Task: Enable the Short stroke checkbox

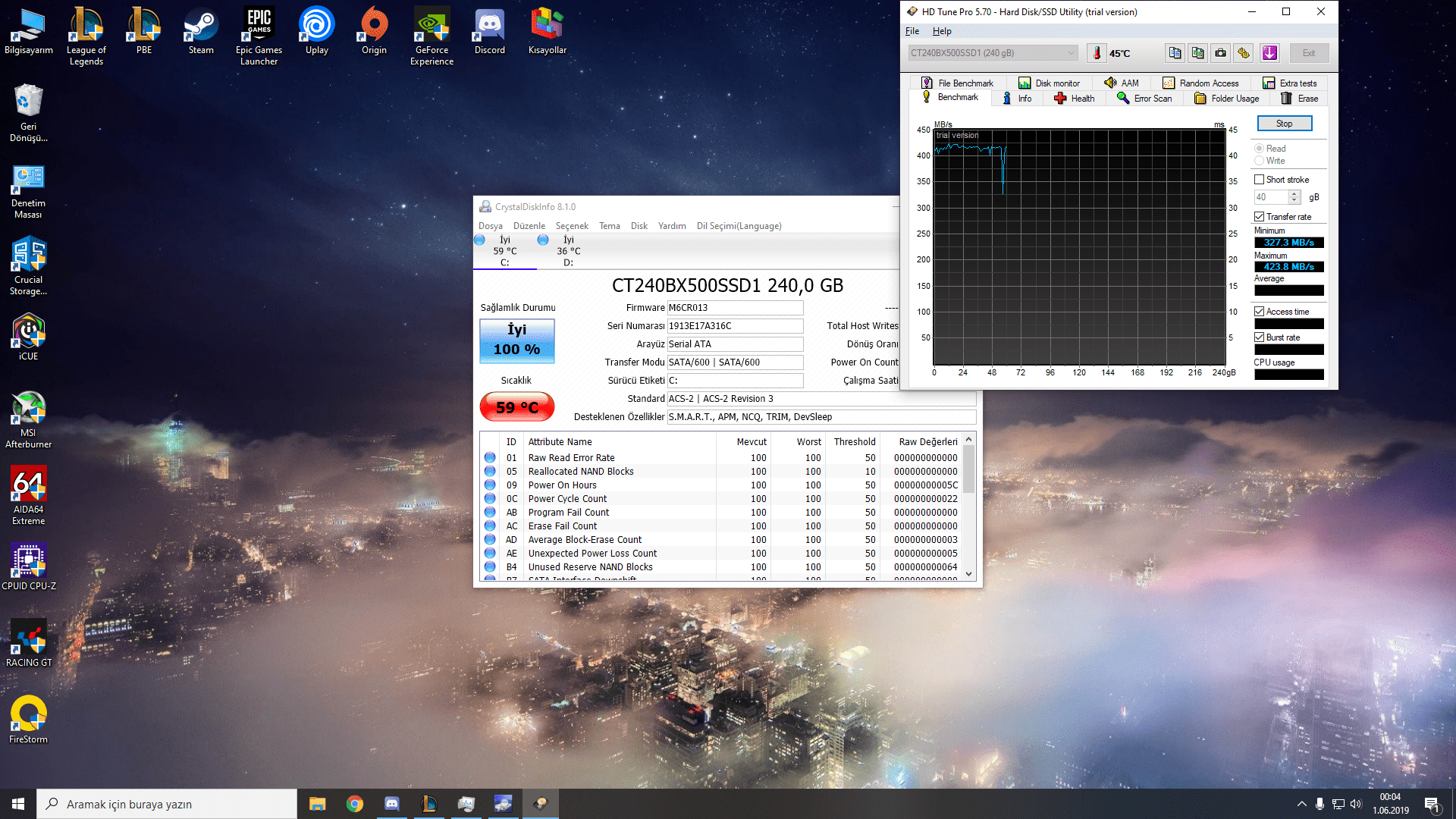Action: [1260, 180]
